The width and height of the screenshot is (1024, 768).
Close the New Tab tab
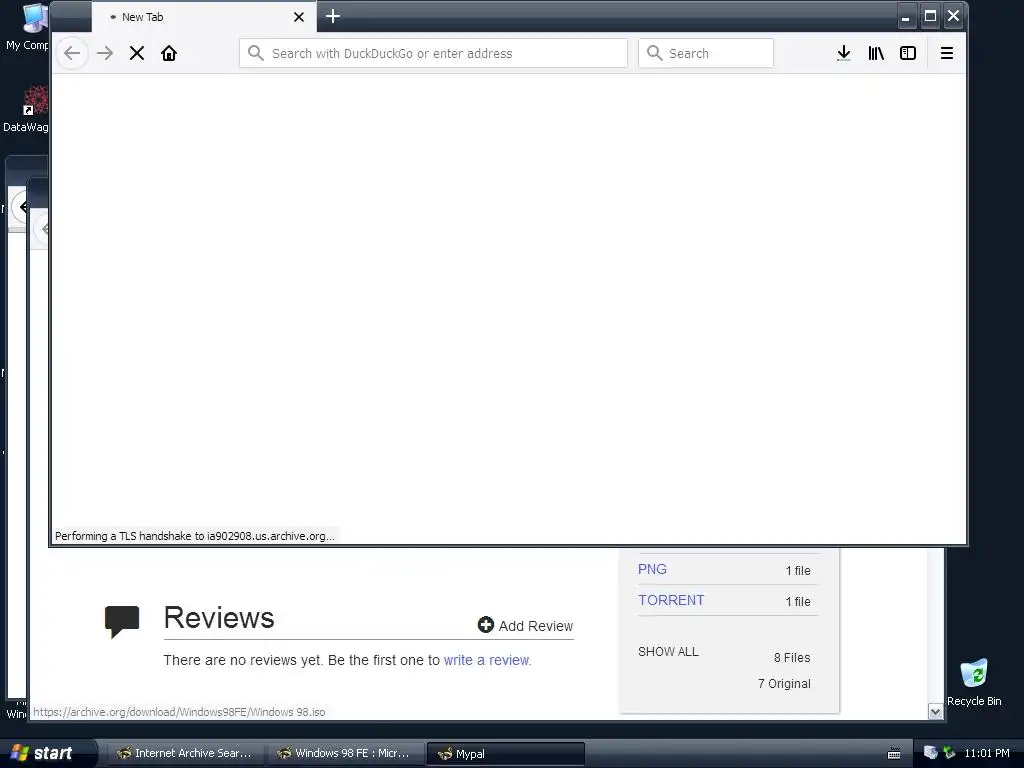[298, 17]
